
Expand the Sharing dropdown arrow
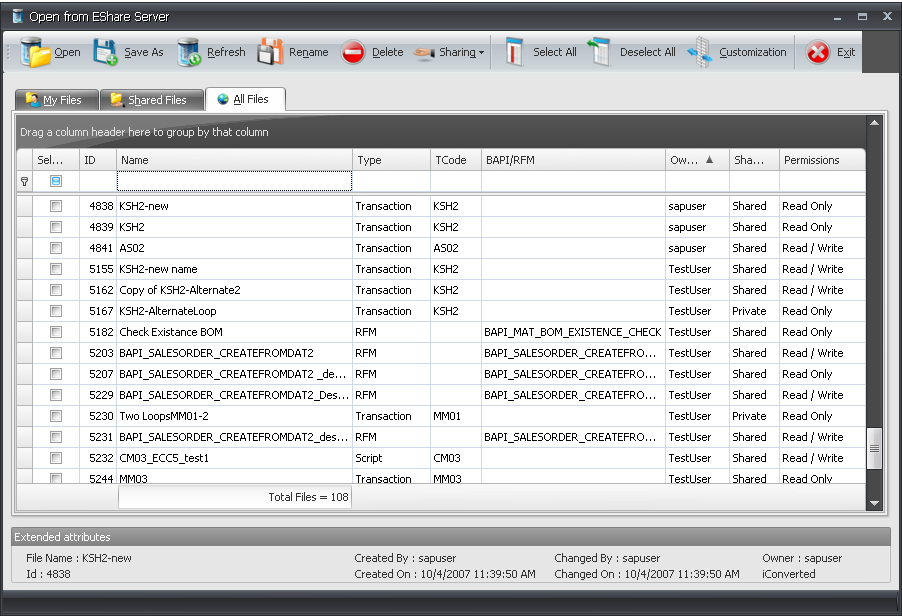click(x=481, y=53)
